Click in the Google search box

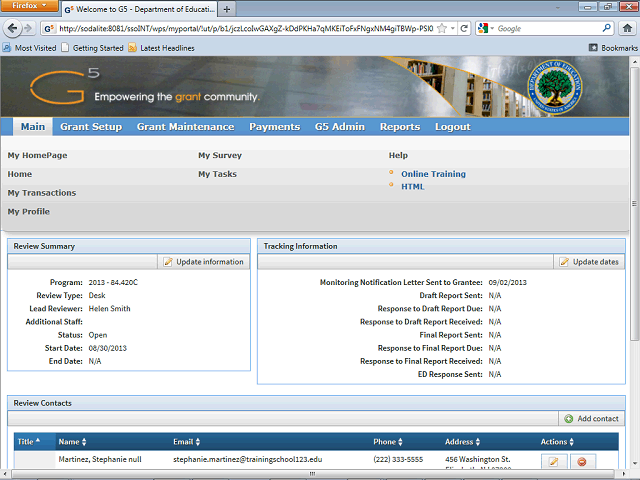pyautogui.click(x=548, y=28)
